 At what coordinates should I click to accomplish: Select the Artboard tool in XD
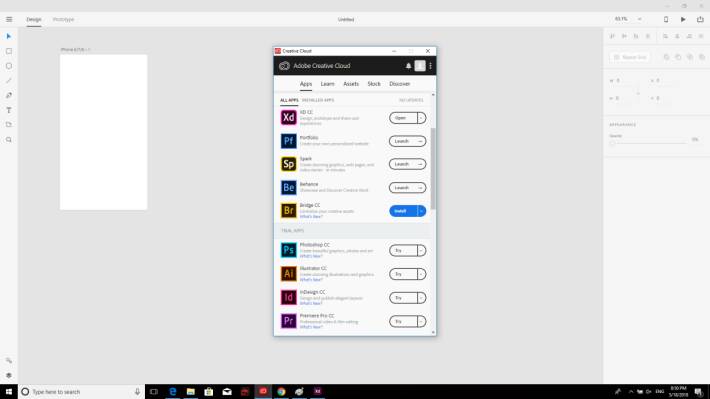9,125
